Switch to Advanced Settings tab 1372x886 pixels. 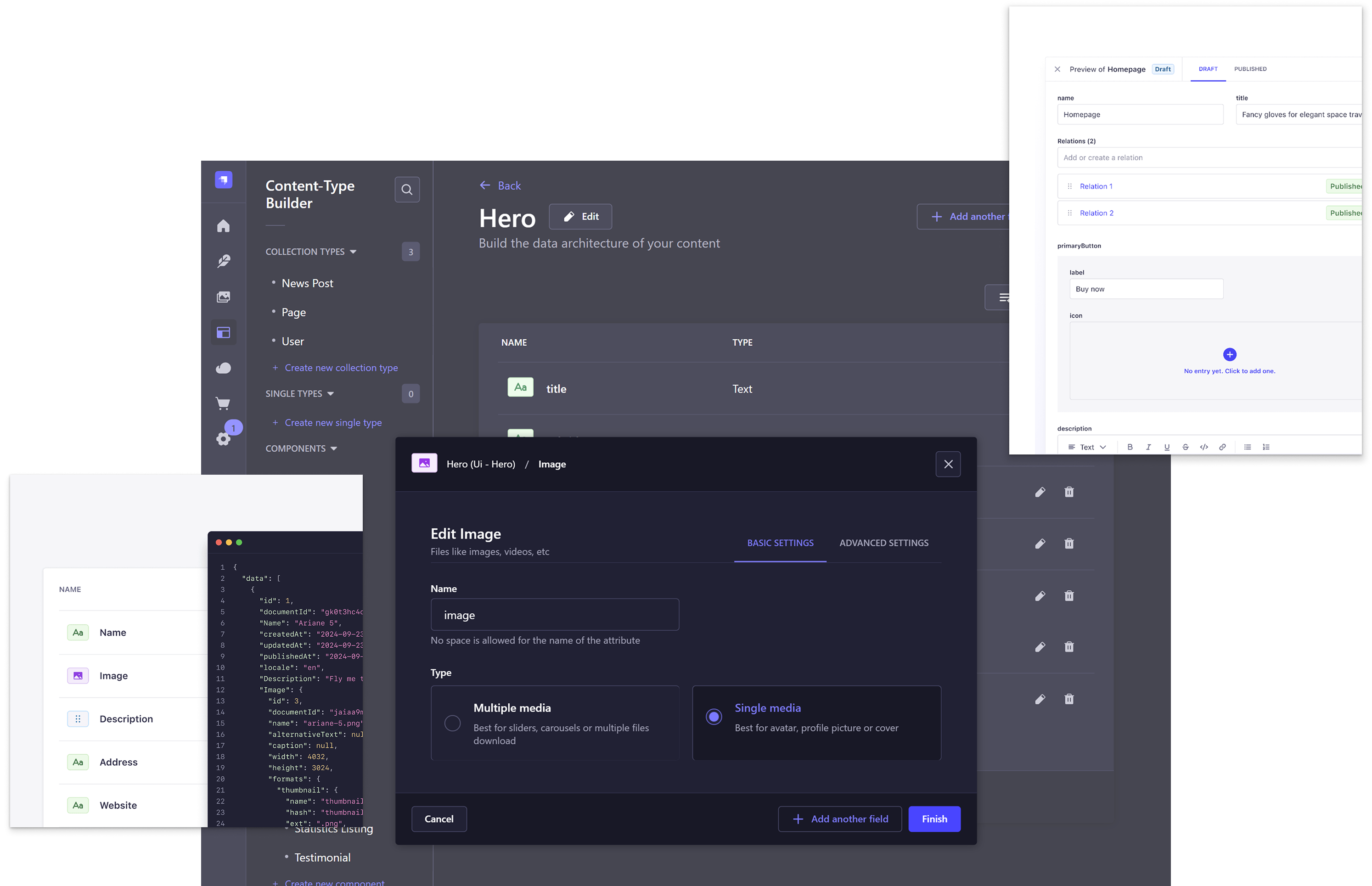coord(883,543)
